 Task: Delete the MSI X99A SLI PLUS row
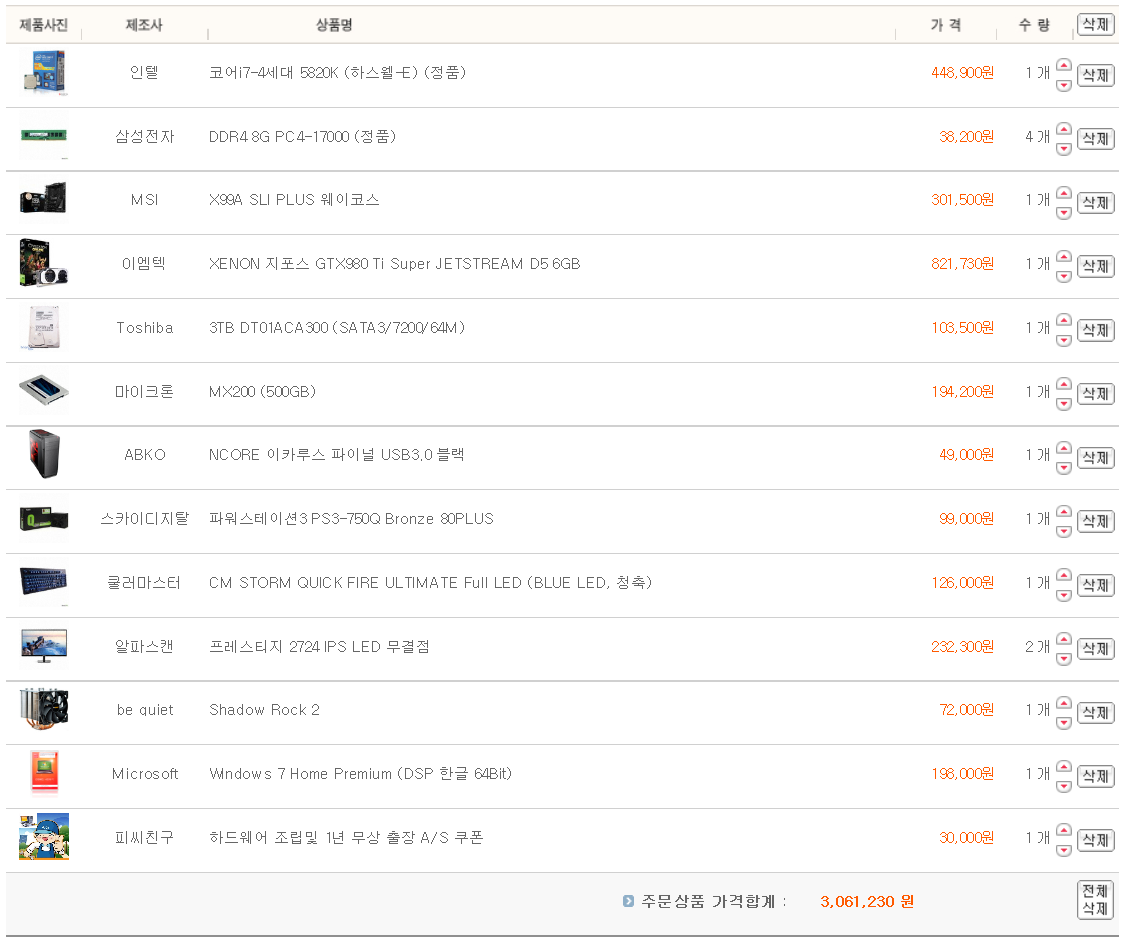click(x=1095, y=203)
